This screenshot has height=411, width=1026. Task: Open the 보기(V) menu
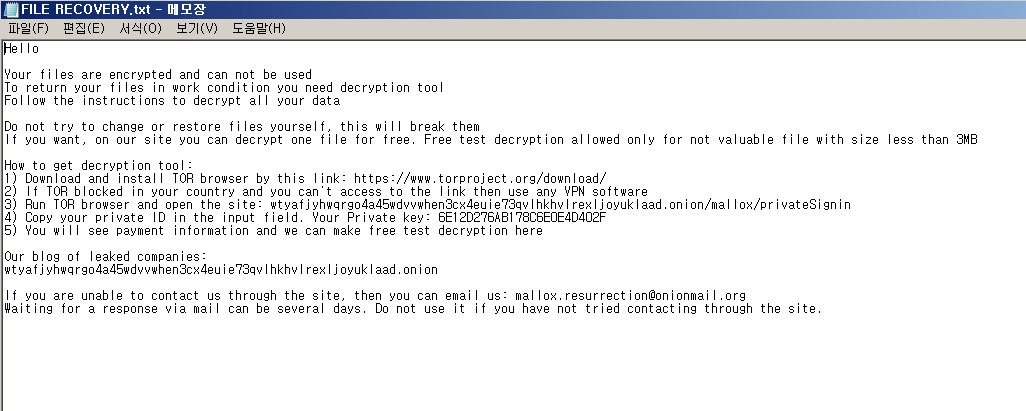(x=196, y=28)
